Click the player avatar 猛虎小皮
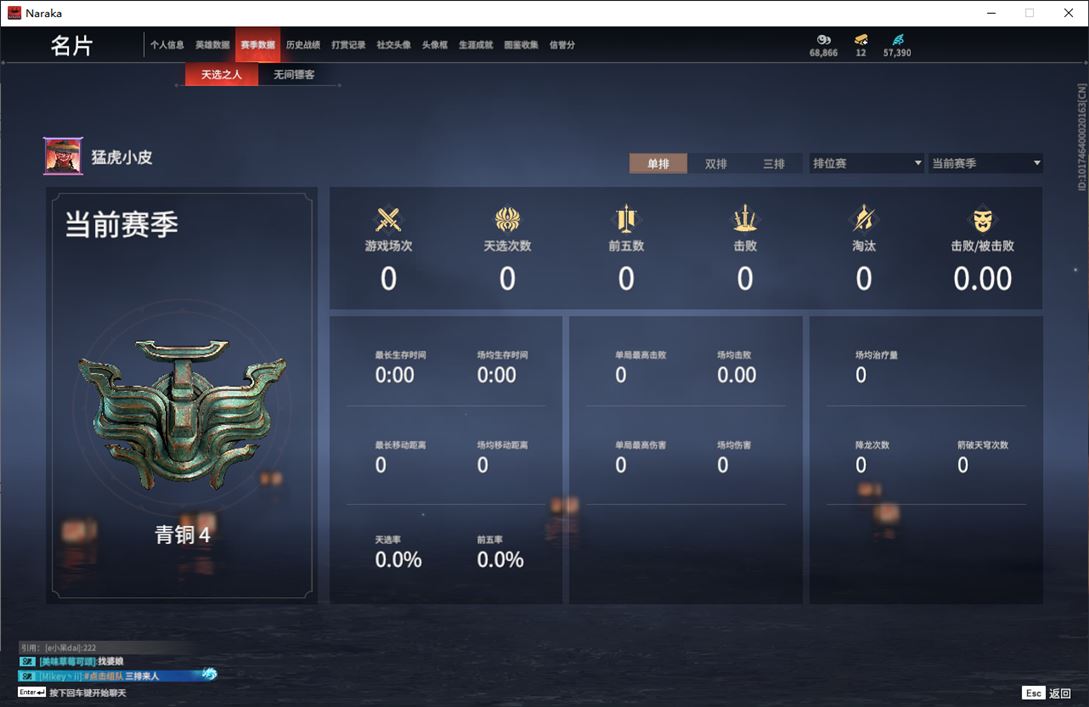1089x707 pixels. 63,156
